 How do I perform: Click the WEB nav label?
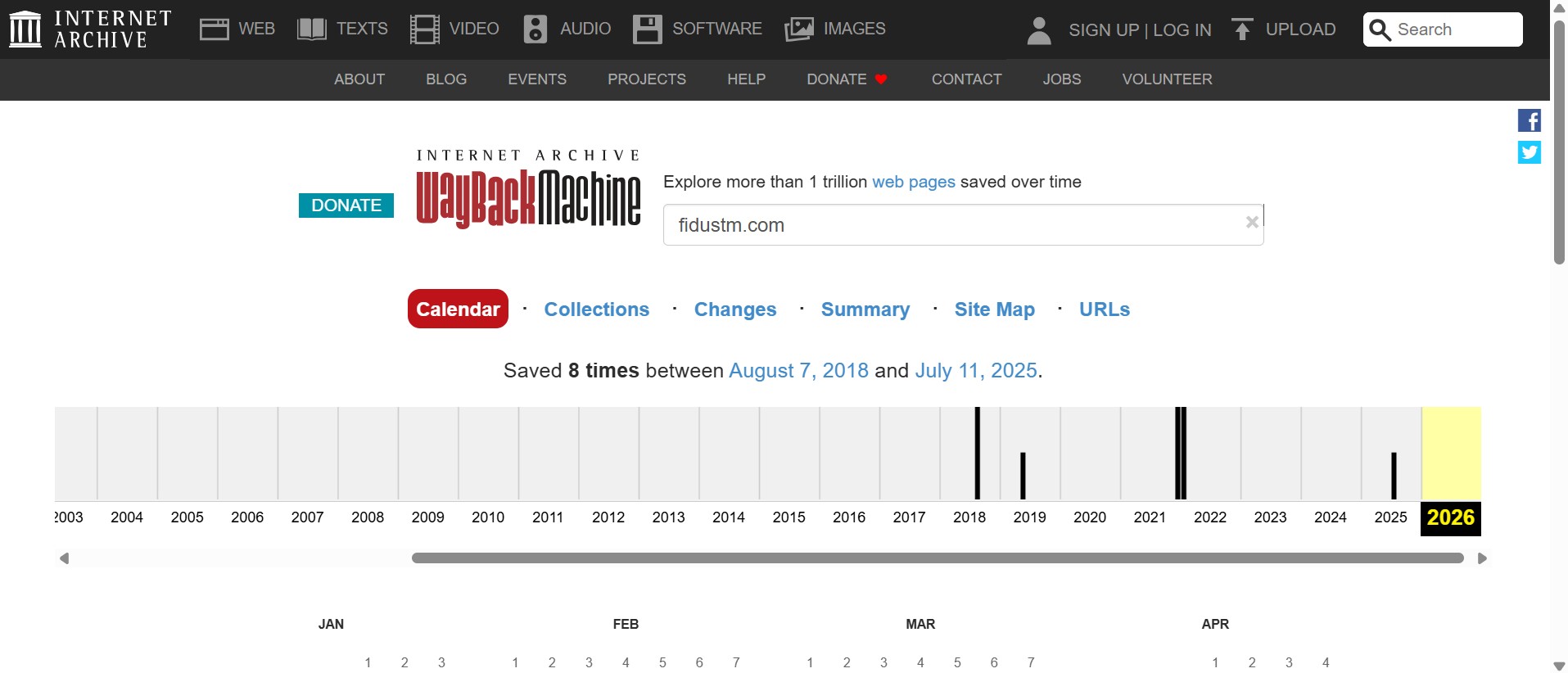[x=256, y=29]
